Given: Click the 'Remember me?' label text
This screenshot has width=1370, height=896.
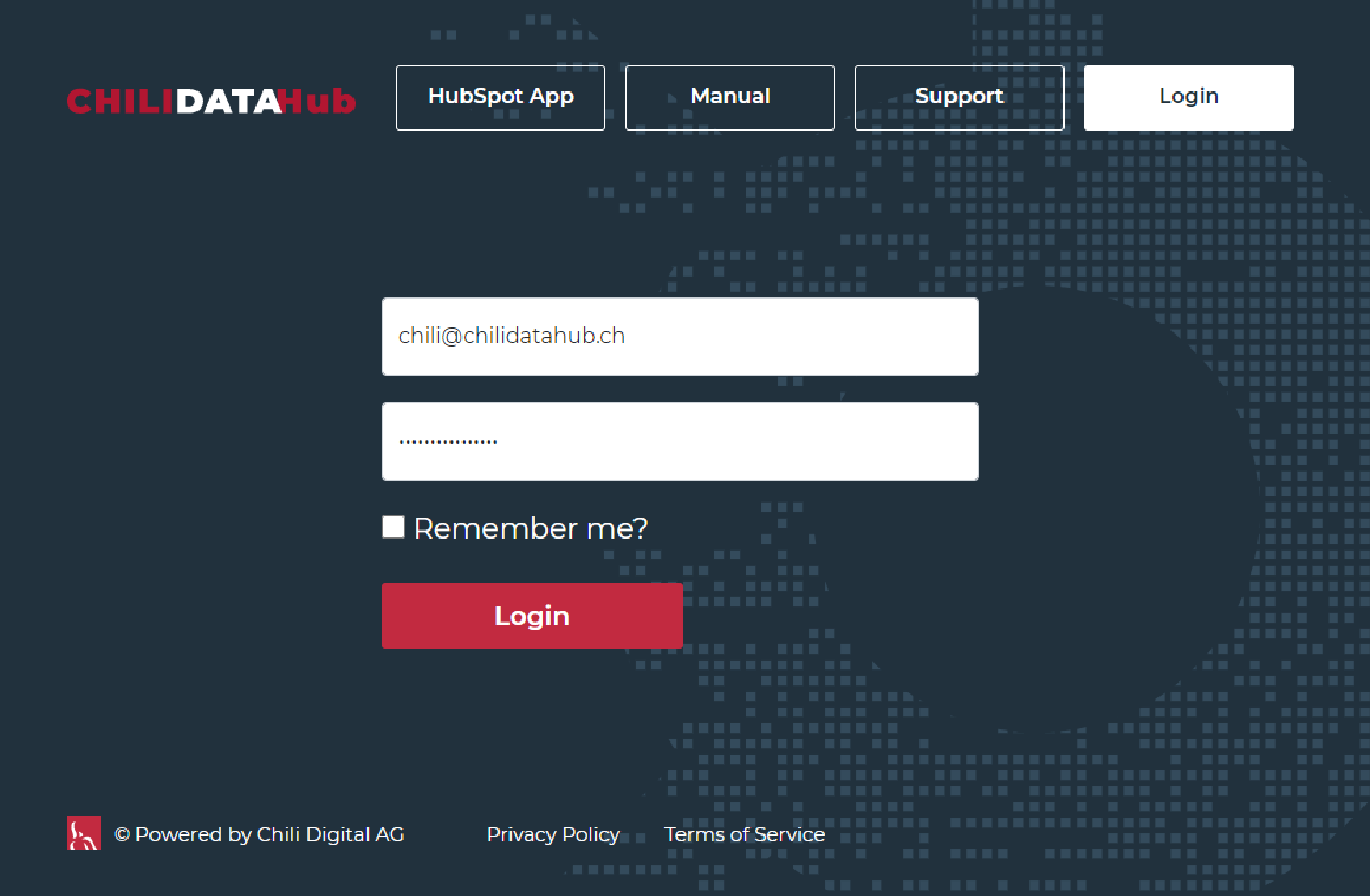Looking at the screenshot, I should click(x=531, y=528).
